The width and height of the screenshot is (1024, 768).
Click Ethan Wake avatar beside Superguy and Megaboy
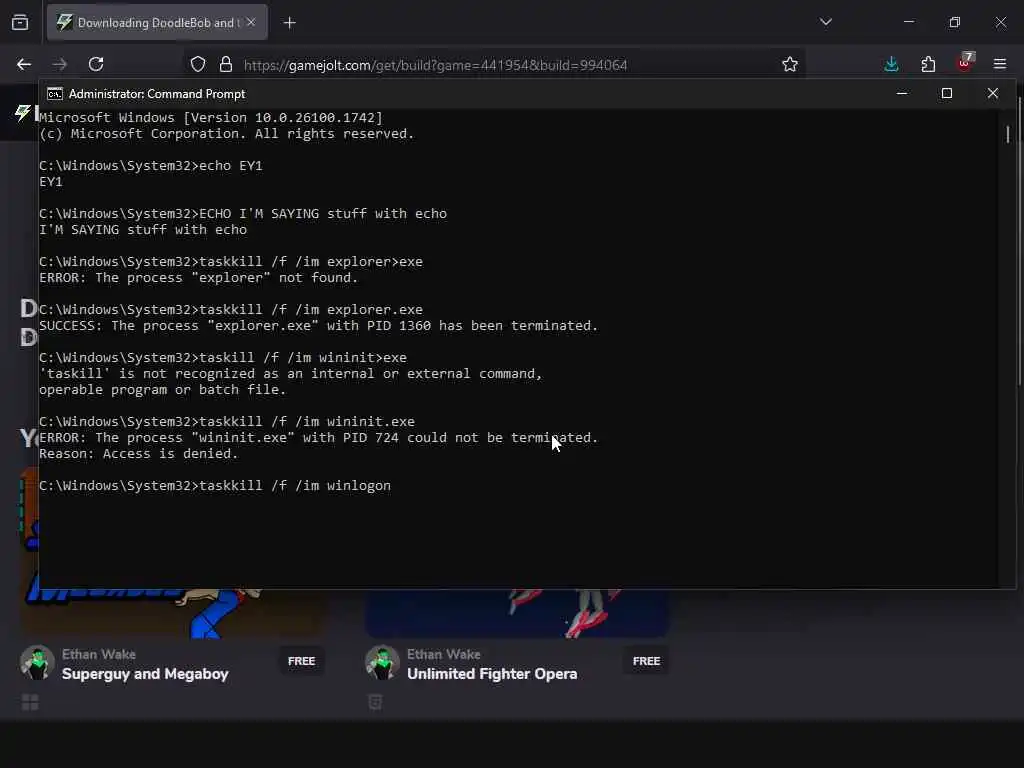coord(37,662)
